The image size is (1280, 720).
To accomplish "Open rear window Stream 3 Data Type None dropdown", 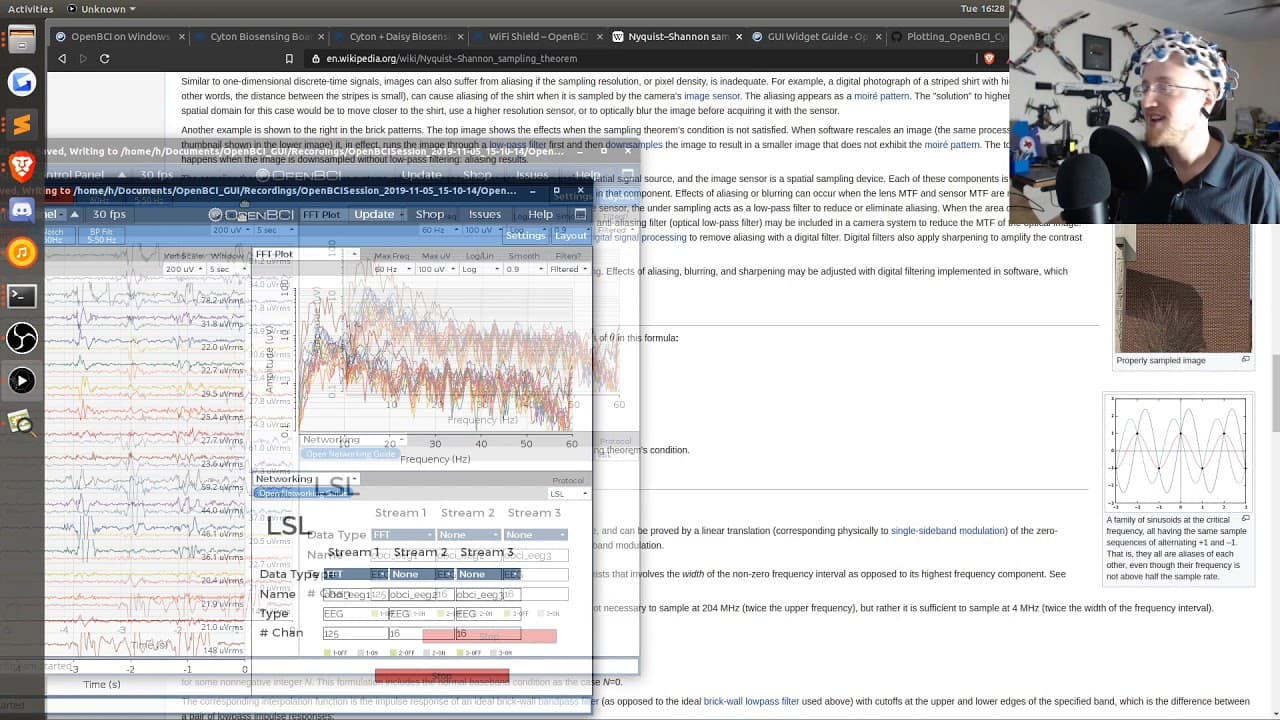I will tap(535, 535).
